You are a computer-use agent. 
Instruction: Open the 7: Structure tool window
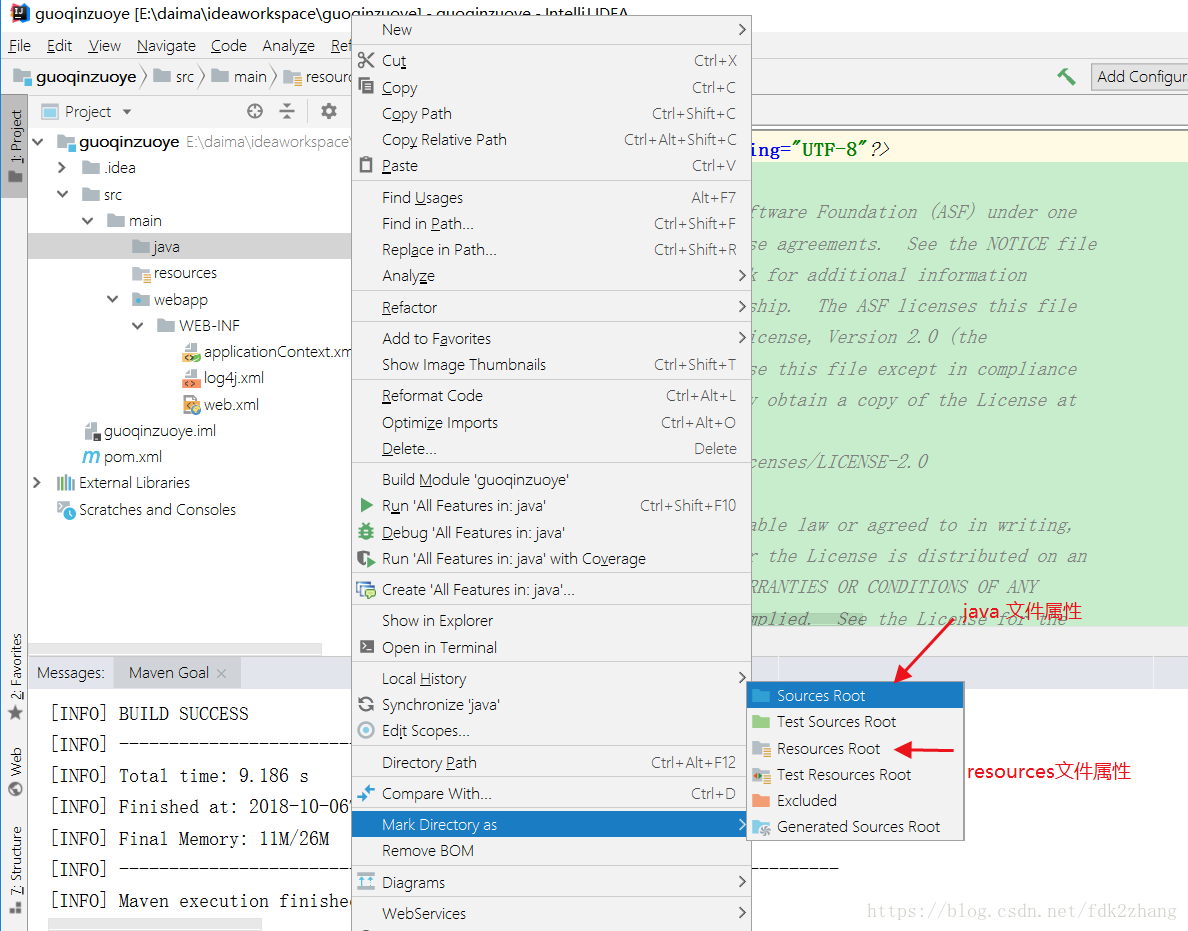point(15,869)
